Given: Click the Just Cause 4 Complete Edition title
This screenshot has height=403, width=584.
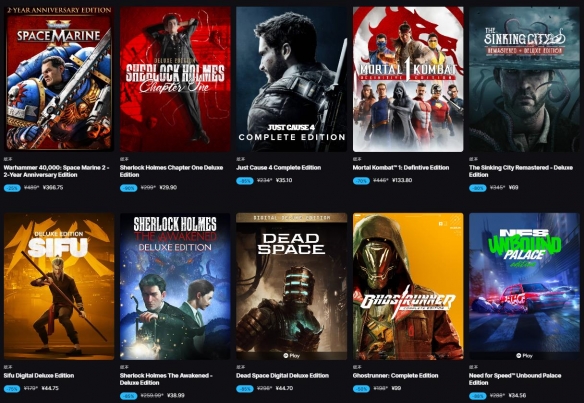Looking at the screenshot, I should [278, 168].
